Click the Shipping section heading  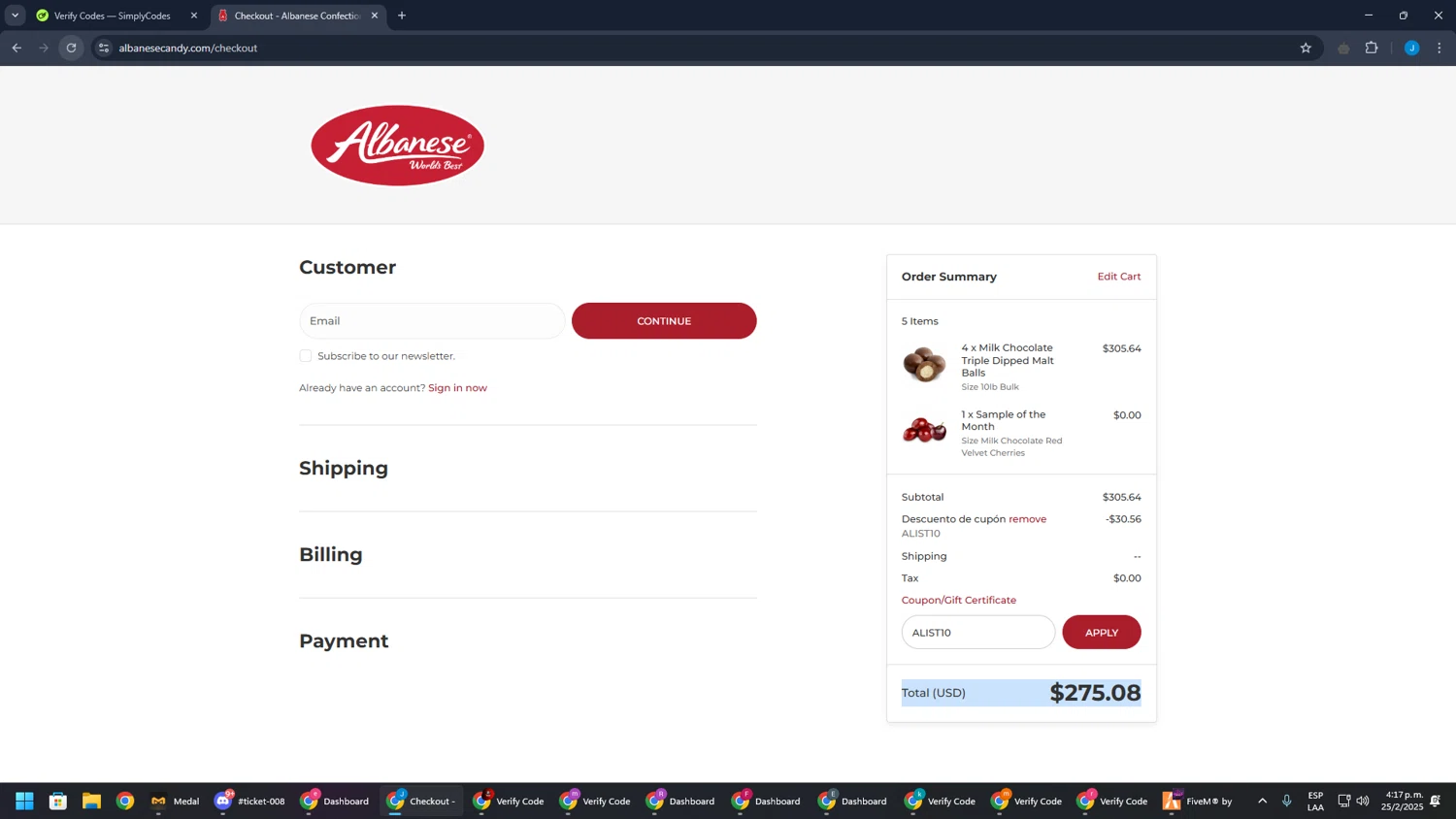pos(344,468)
